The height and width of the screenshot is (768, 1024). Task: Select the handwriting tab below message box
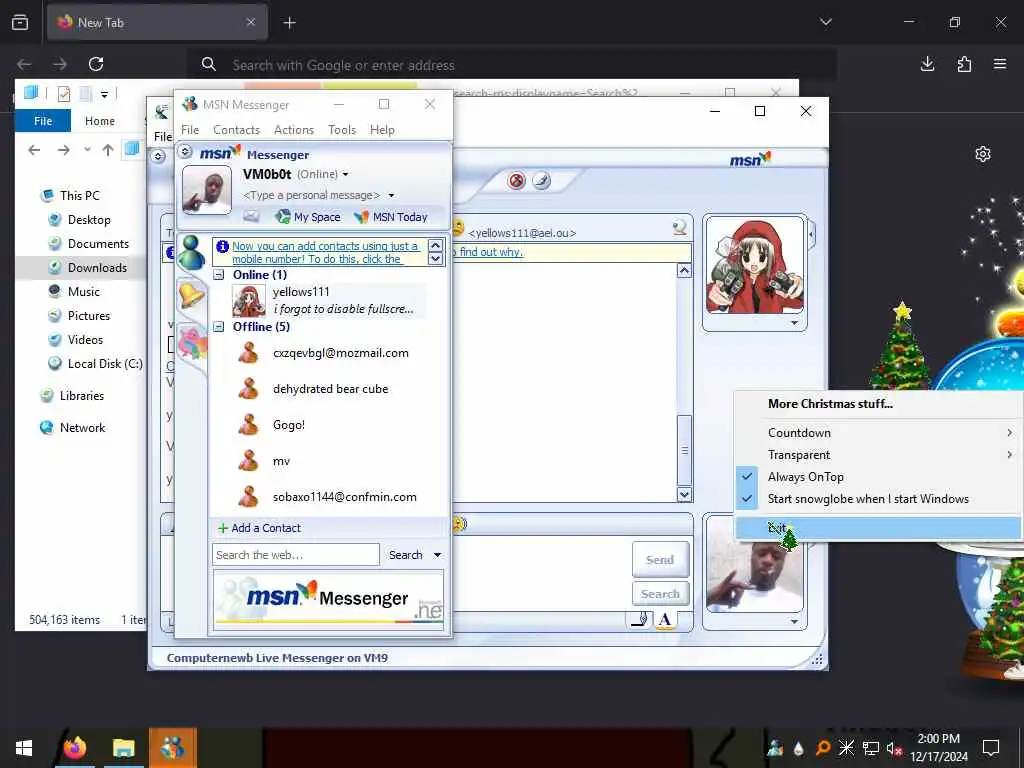coord(640,619)
